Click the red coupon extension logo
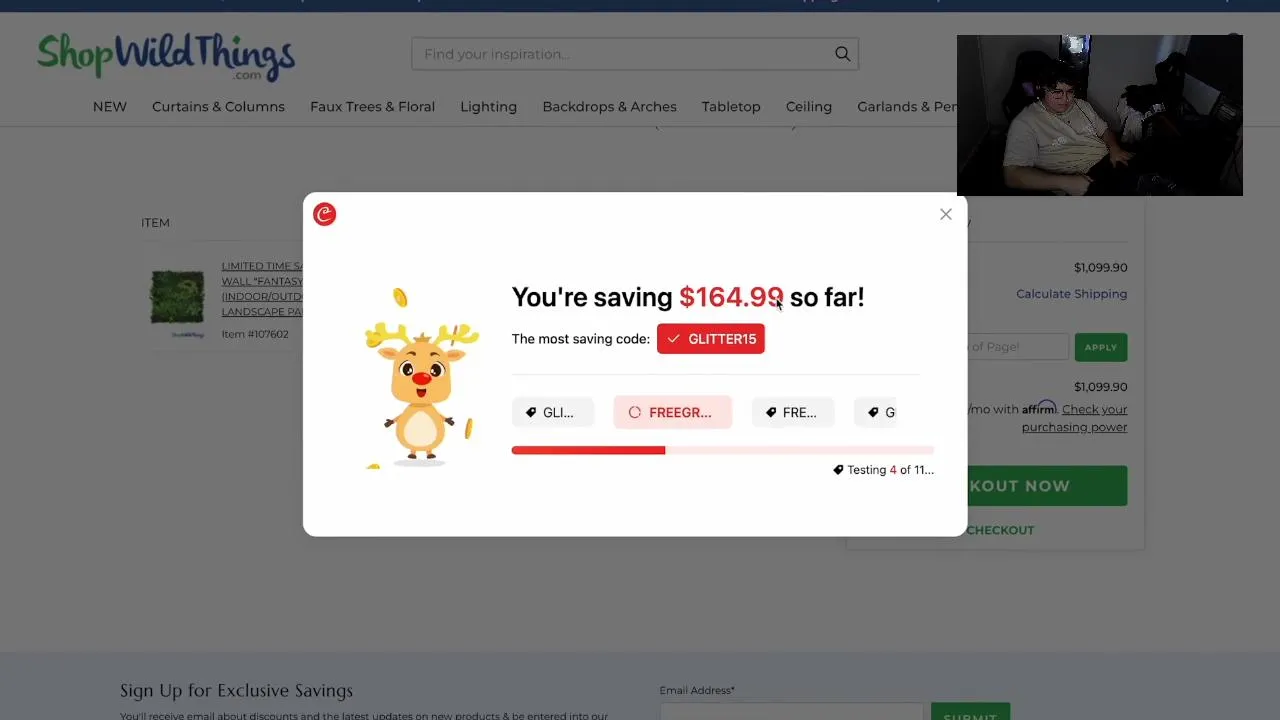This screenshot has height=720, width=1280. (x=324, y=214)
